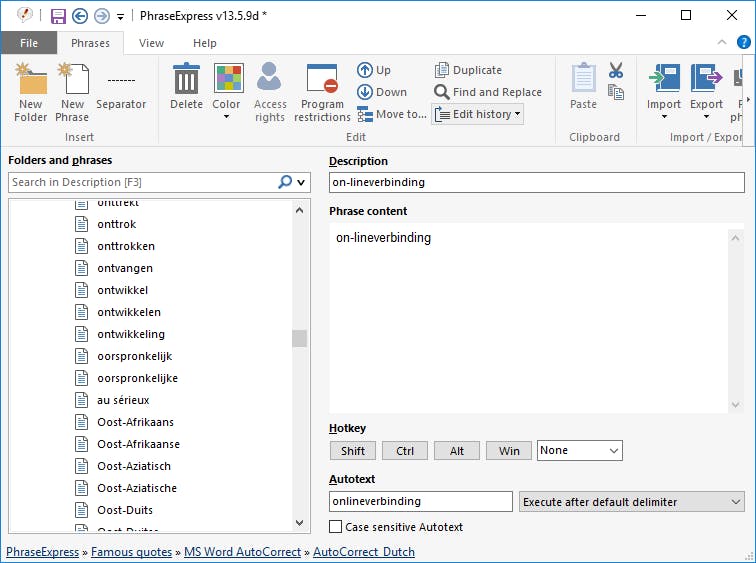The height and width of the screenshot is (563, 756).
Task: Create a New Phrase
Action: pyautogui.click(x=72, y=92)
